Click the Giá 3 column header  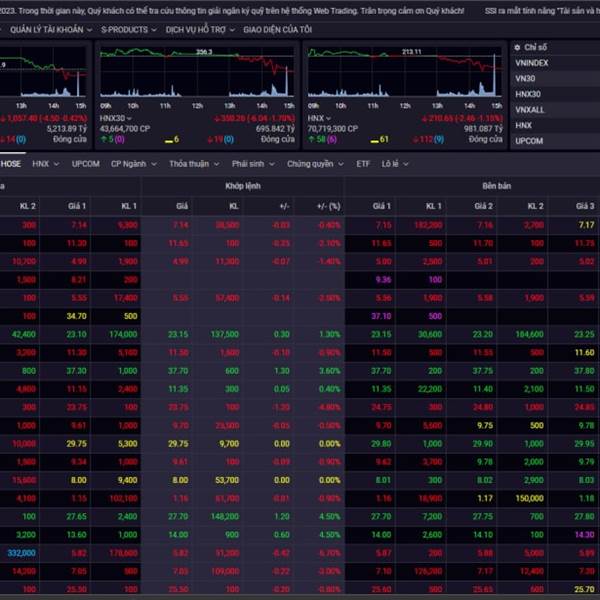pyautogui.click(x=585, y=206)
